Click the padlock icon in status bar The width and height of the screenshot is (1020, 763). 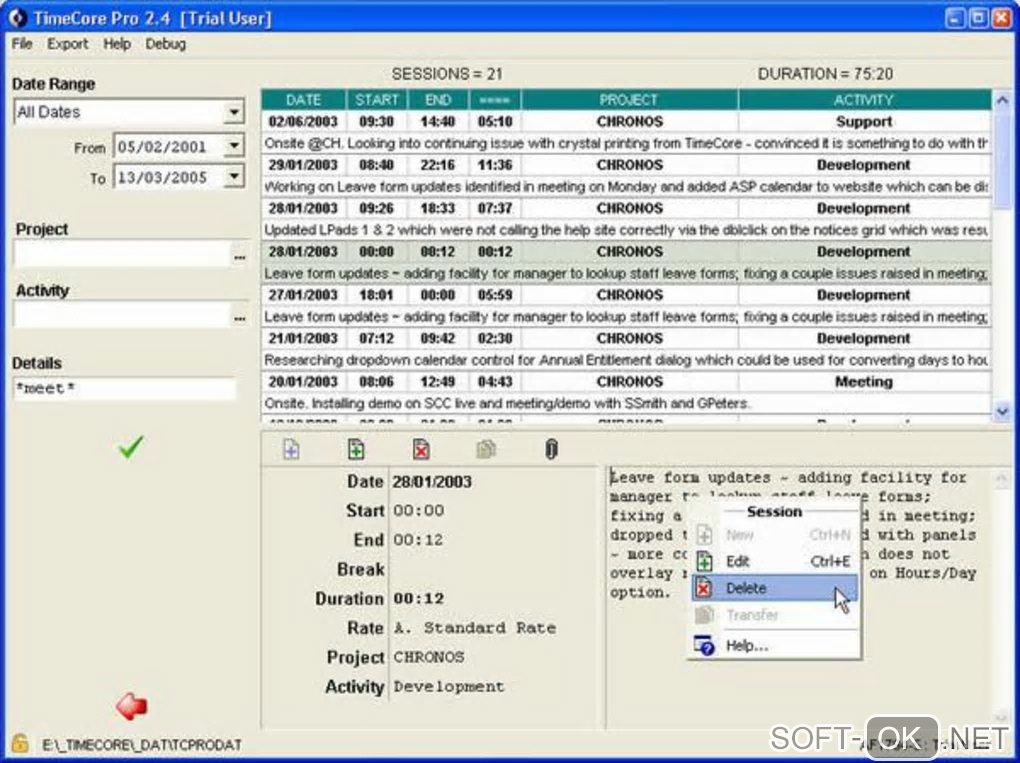[19, 743]
